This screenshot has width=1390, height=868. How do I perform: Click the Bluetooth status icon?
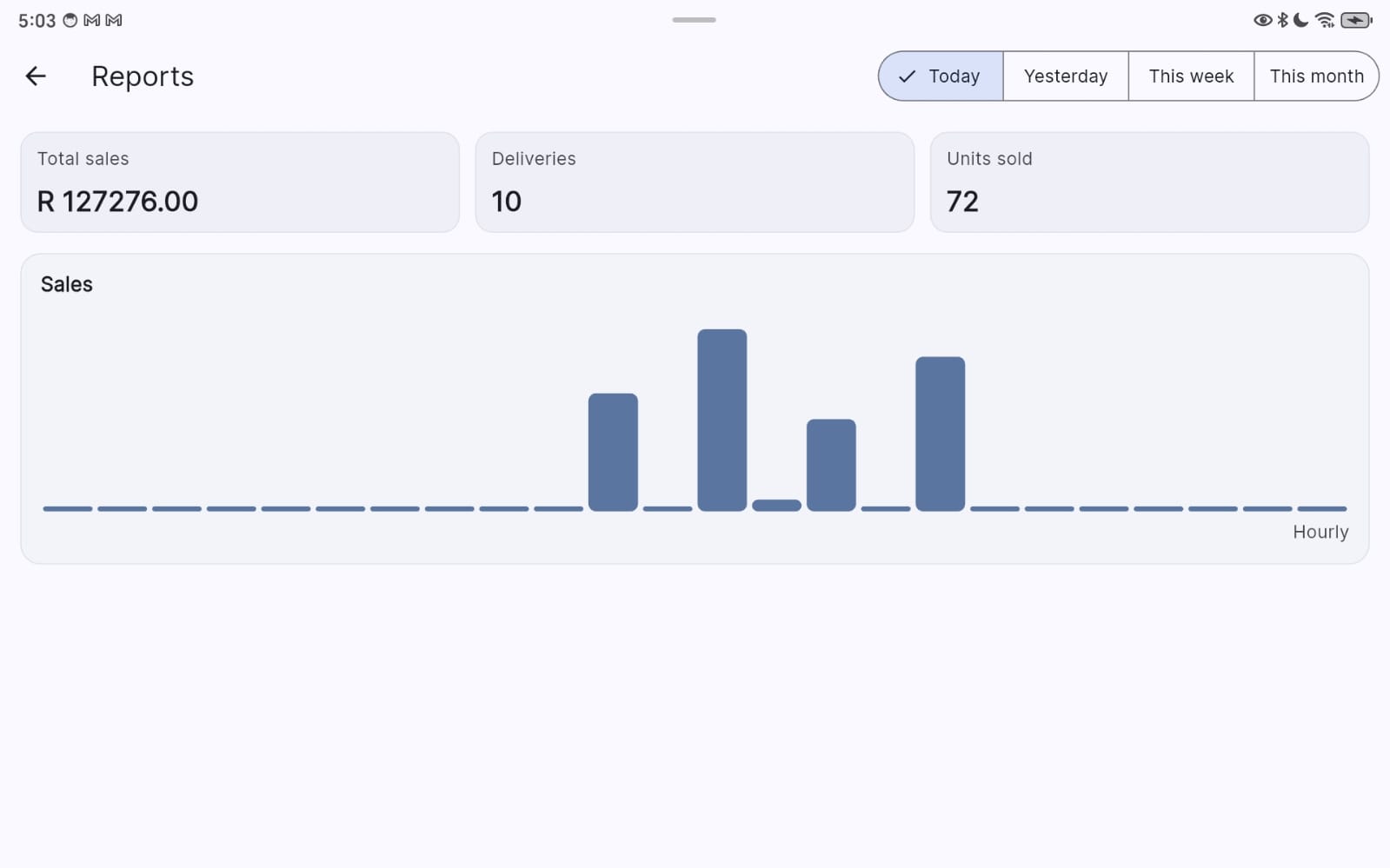pyautogui.click(x=1282, y=20)
